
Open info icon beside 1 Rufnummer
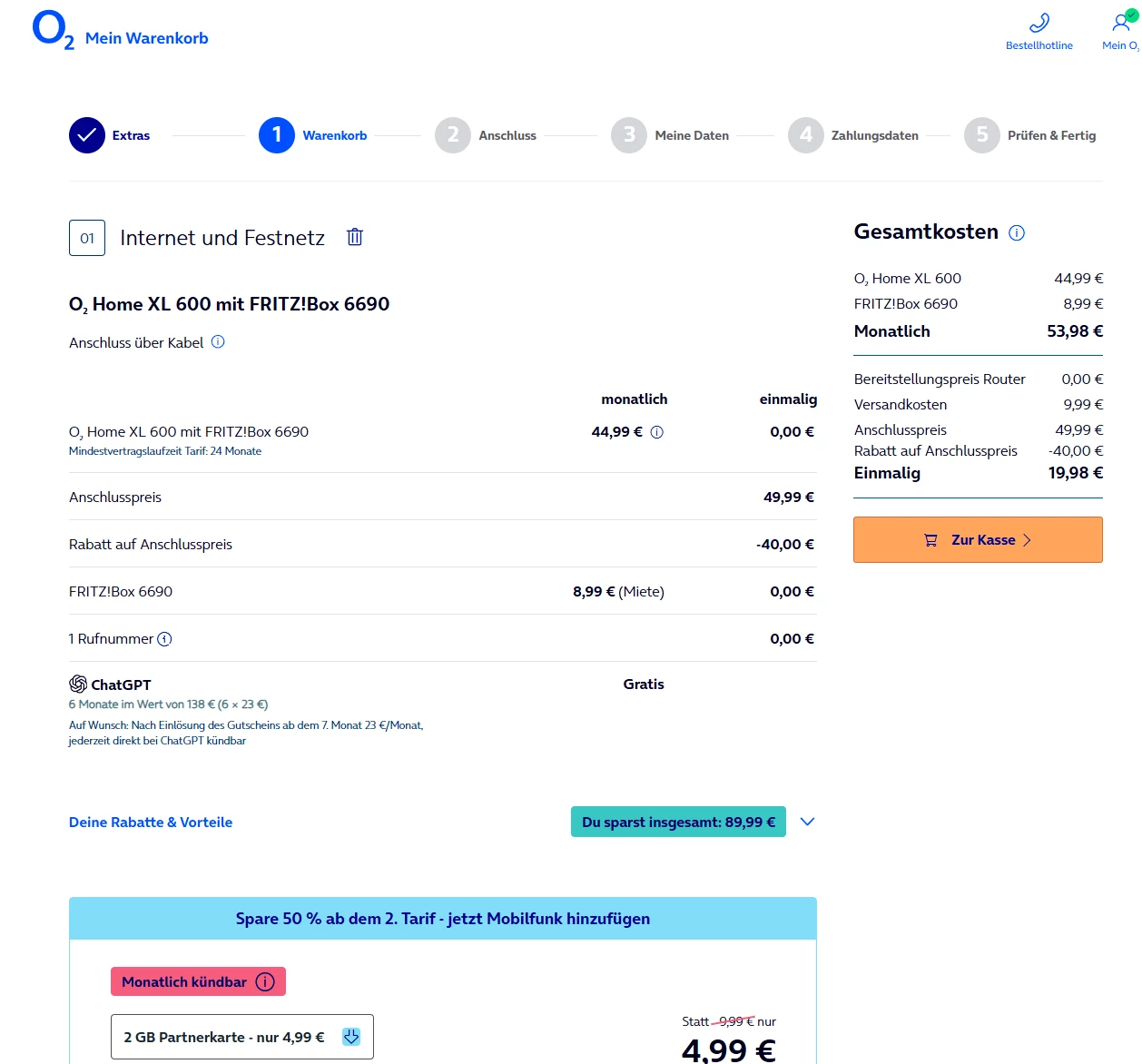pos(164,639)
